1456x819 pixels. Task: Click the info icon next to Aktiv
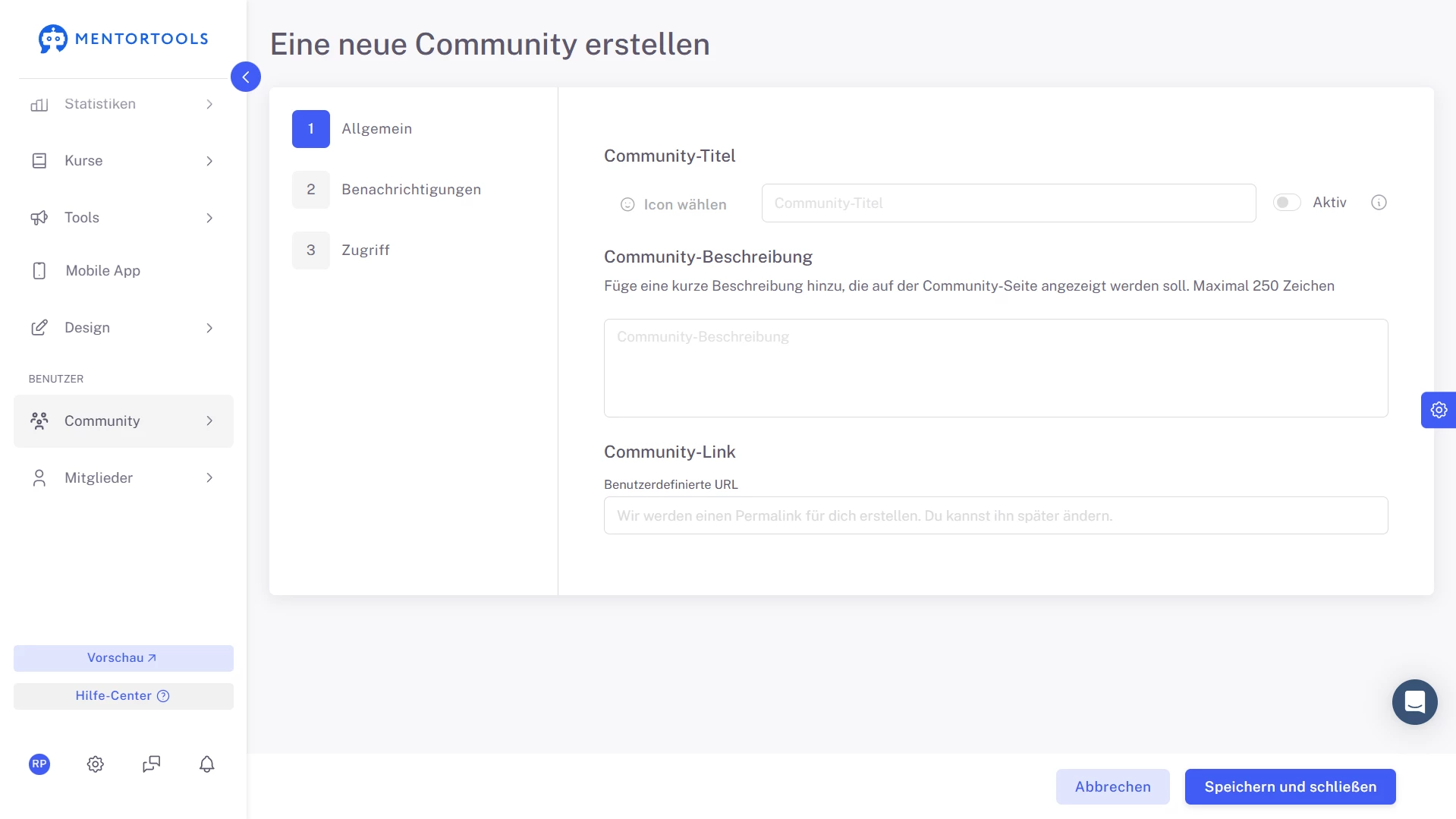coord(1379,203)
